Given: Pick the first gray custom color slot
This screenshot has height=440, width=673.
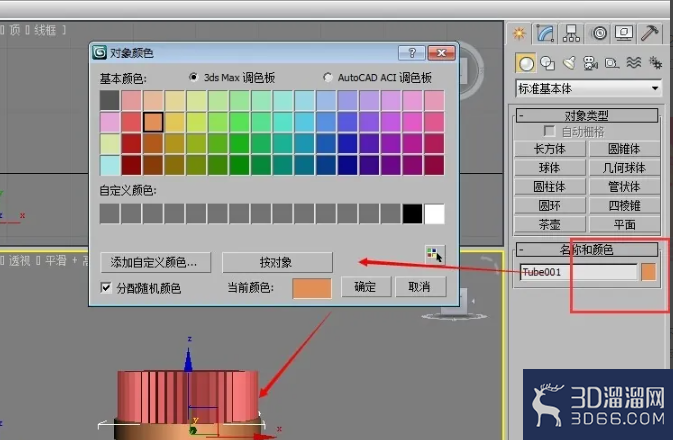Looking at the screenshot, I should pos(110,214).
